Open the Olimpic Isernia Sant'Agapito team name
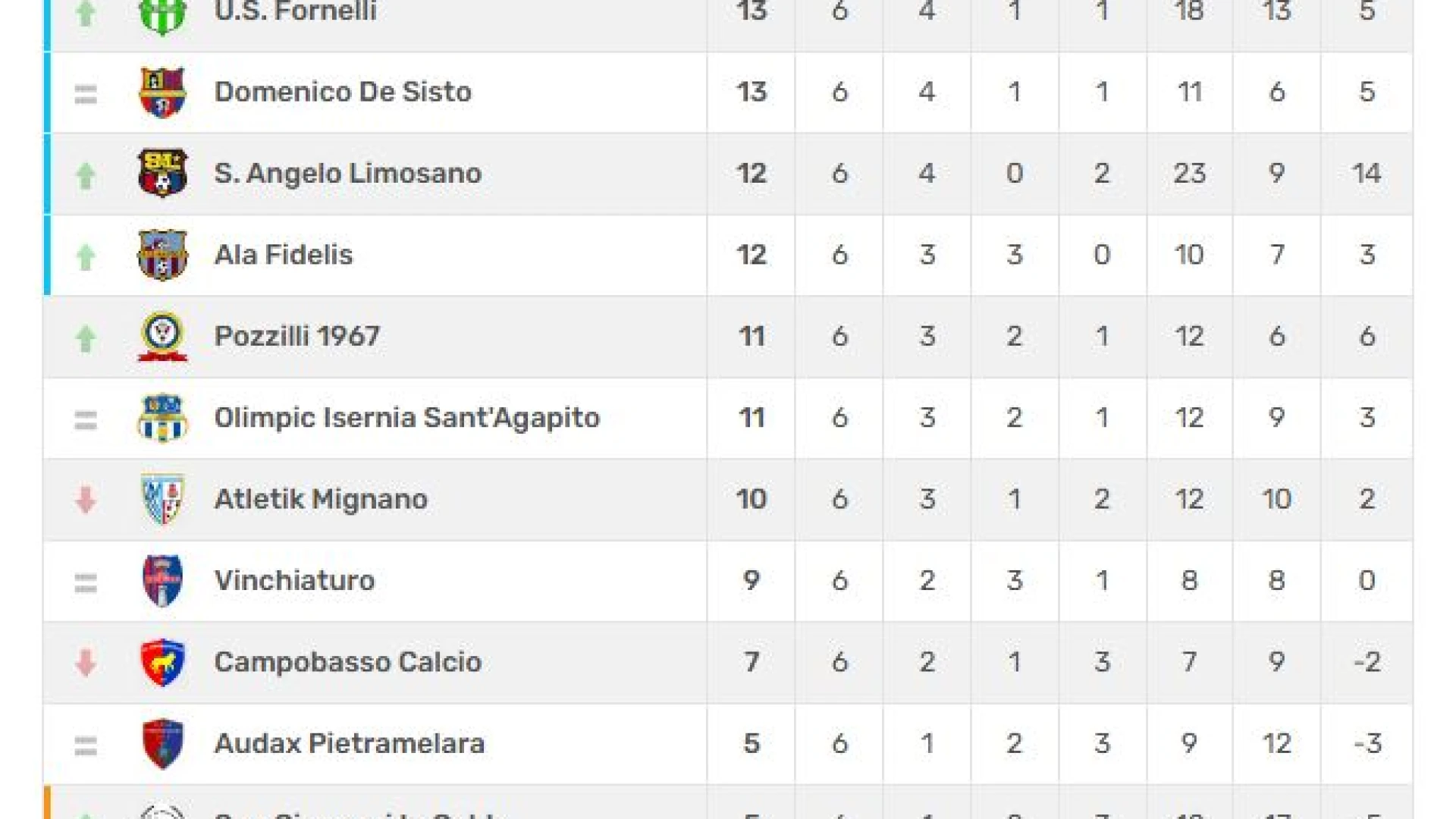 [407, 418]
